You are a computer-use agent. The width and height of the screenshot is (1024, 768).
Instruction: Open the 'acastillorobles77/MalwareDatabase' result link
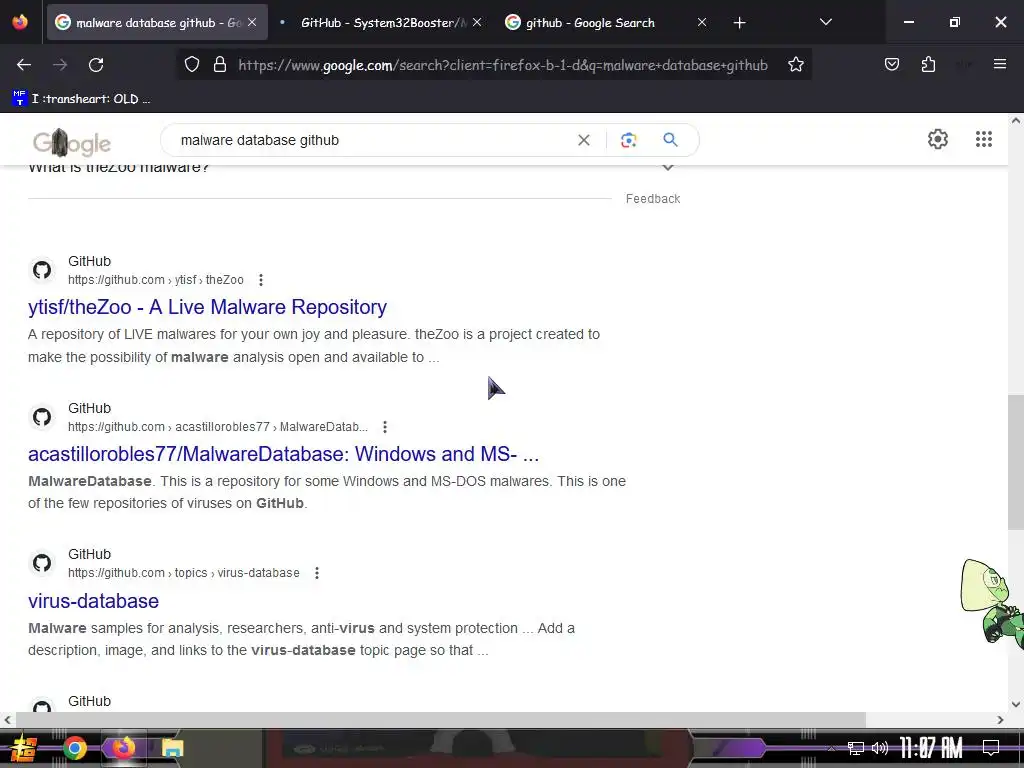283,454
